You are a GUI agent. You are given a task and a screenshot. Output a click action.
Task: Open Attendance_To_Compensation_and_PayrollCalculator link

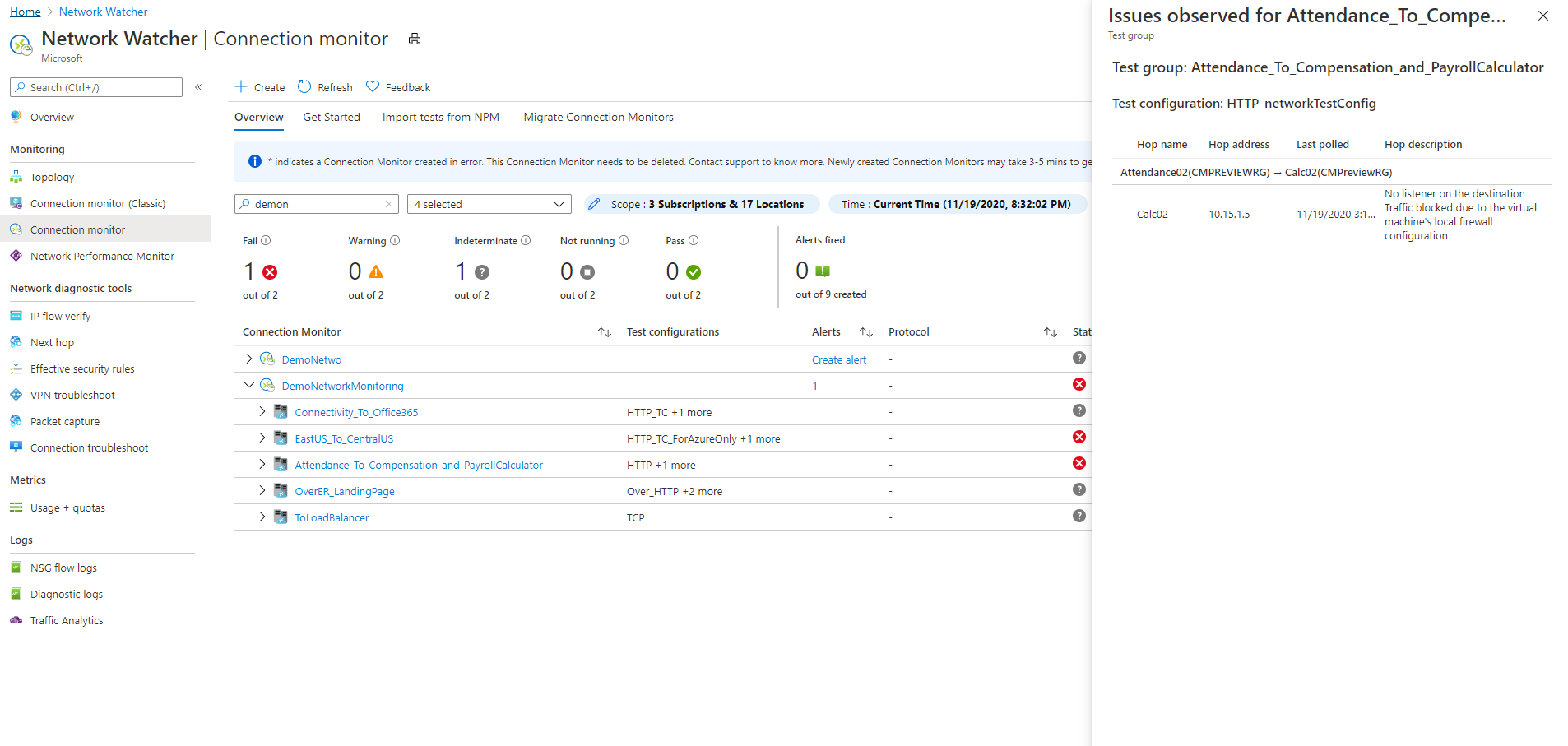(x=419, y=466)
